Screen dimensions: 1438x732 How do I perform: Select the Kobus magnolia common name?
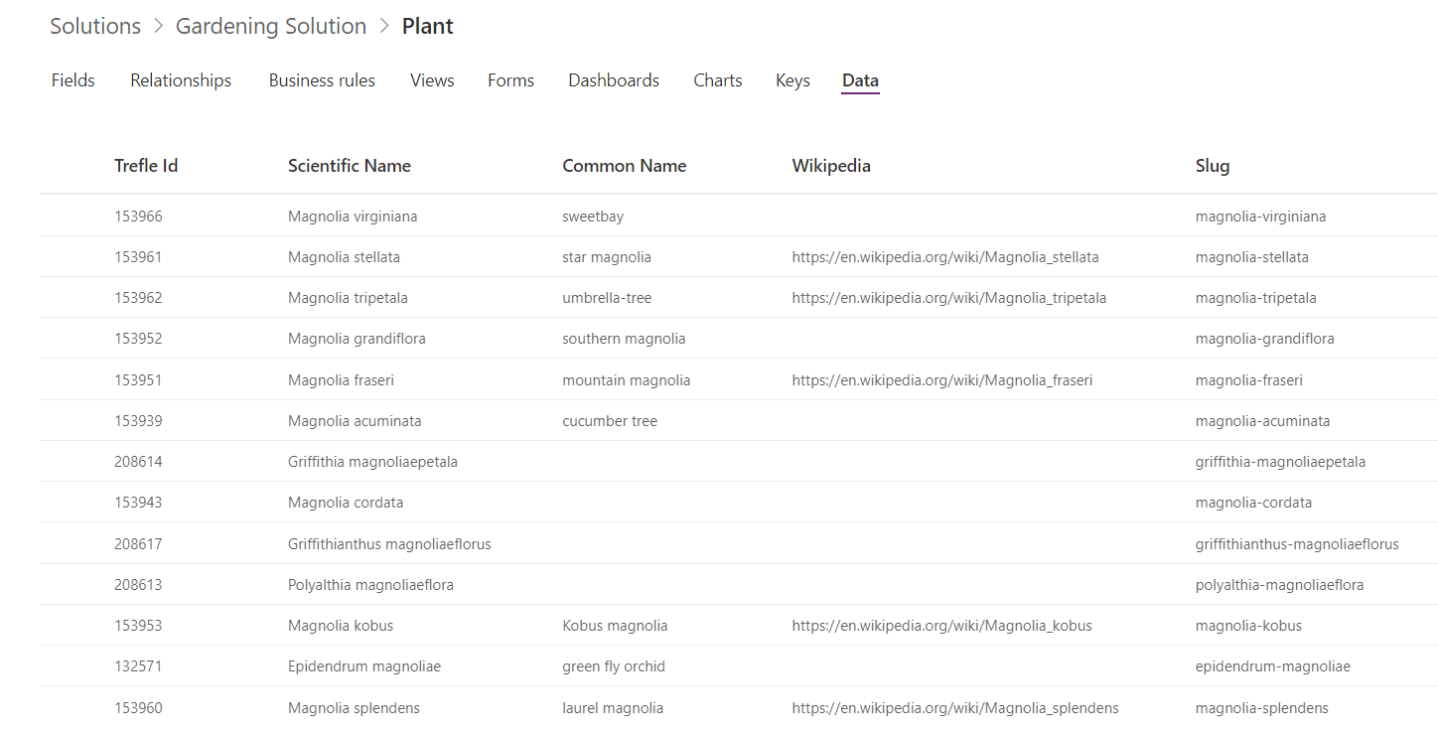[x=615, y=626]
